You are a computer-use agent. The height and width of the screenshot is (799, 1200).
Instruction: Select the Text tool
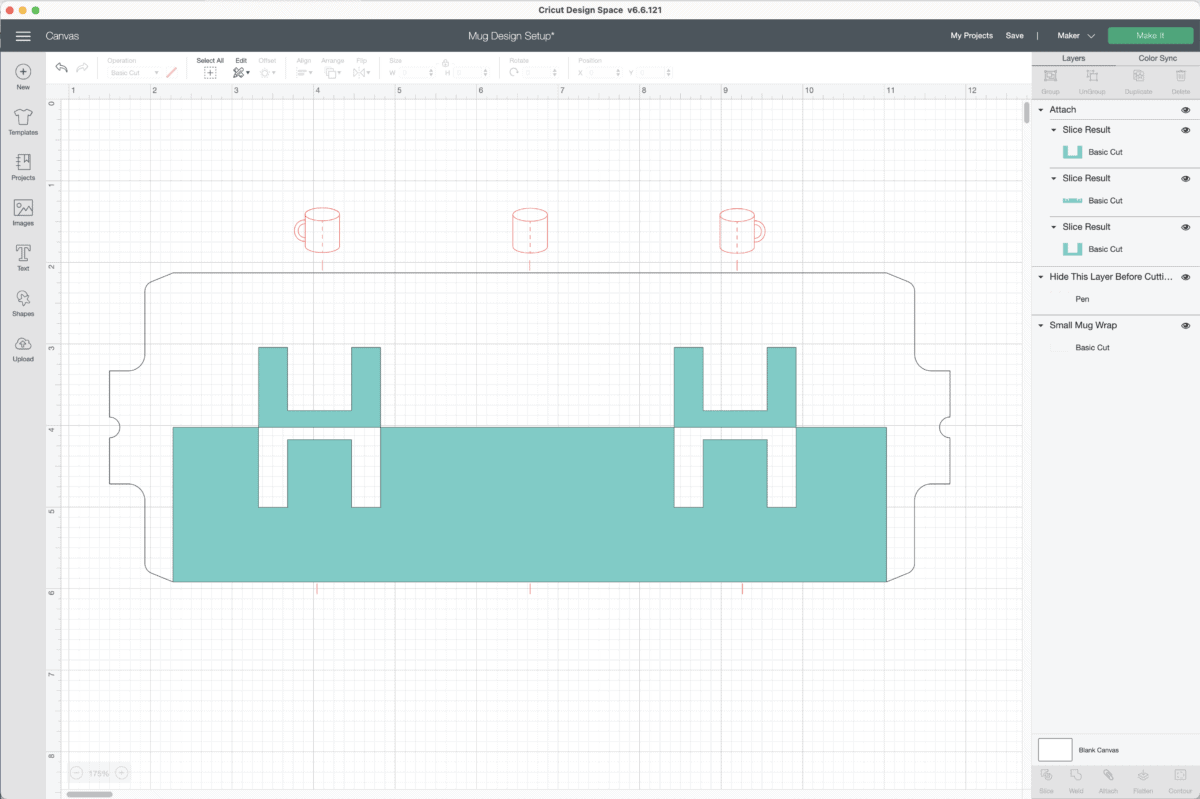pyautogui.click(x=23, y=255)
